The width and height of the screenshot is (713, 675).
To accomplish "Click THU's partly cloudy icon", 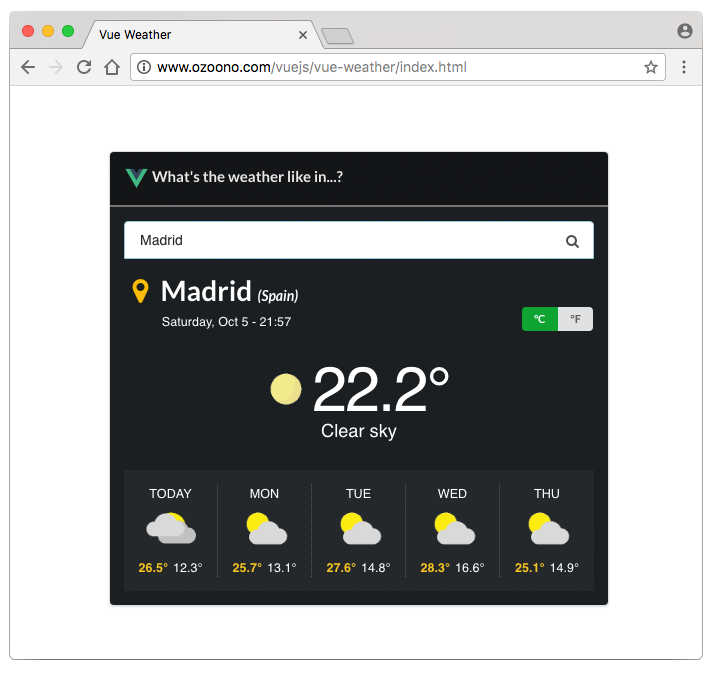I will tap(549, 528).
